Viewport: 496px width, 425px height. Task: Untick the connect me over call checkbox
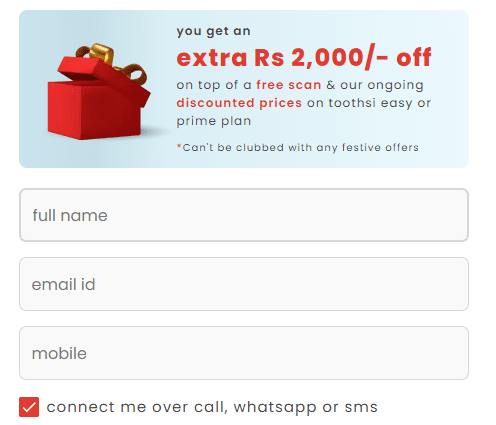[x=29, y=407]
